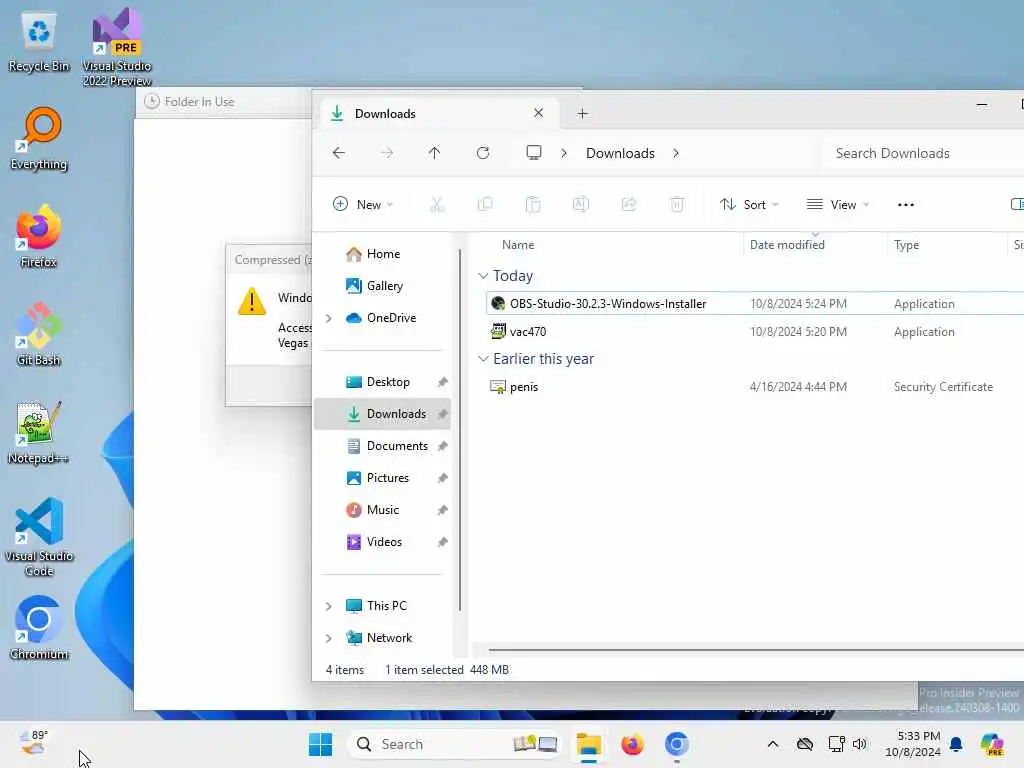Image resolution: width=1024 pixels, height=768 pixels.
Task: Launch Firefox from the desktop
Action: tap(39, 237)
